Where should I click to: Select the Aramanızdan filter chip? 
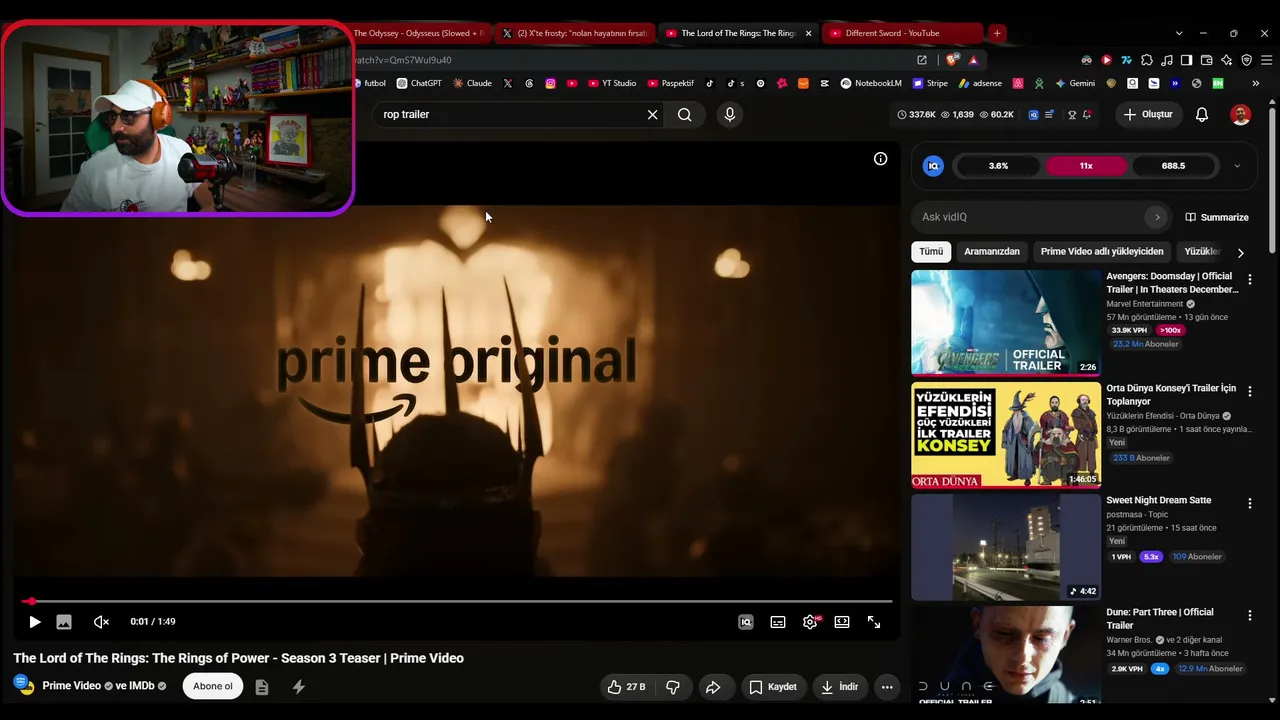click(992, 252)
